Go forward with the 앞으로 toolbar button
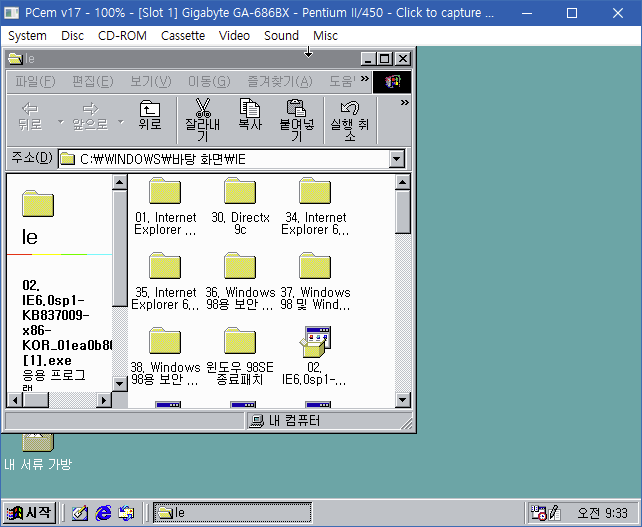The image size is (642, 527). point(91,117)
